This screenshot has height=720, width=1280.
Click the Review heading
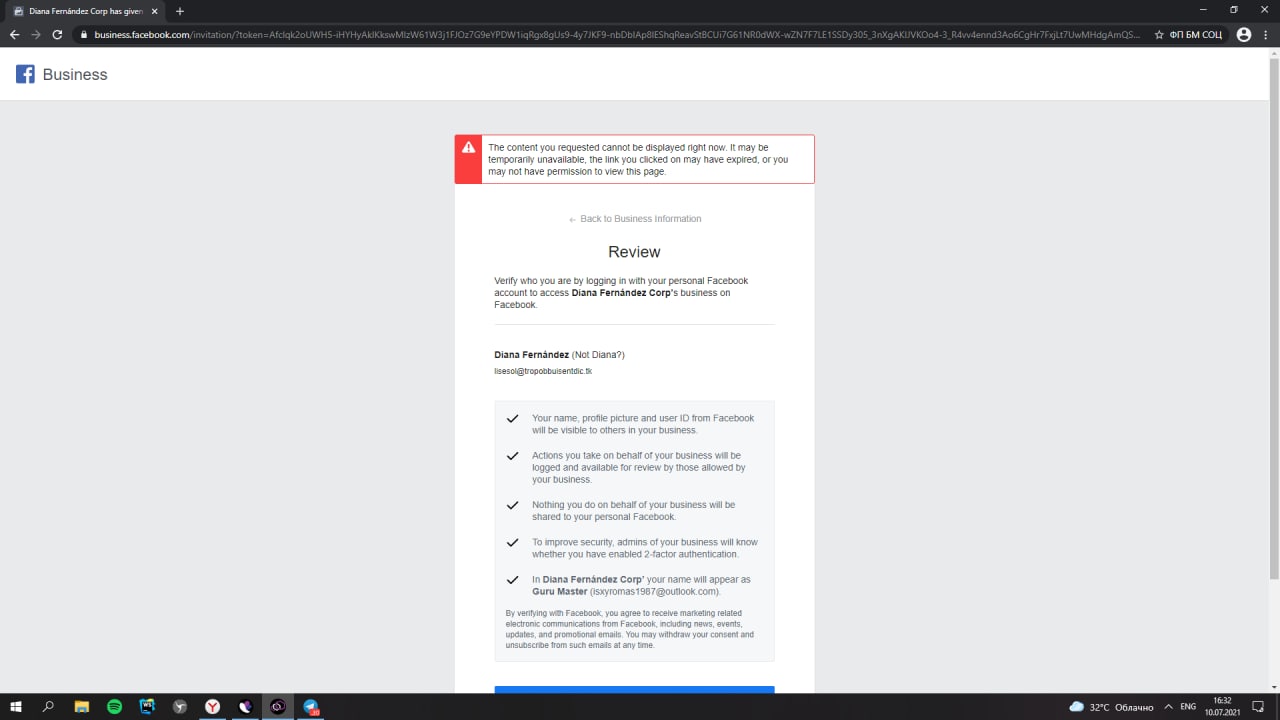pyautogui.click(x=634, y=252)
